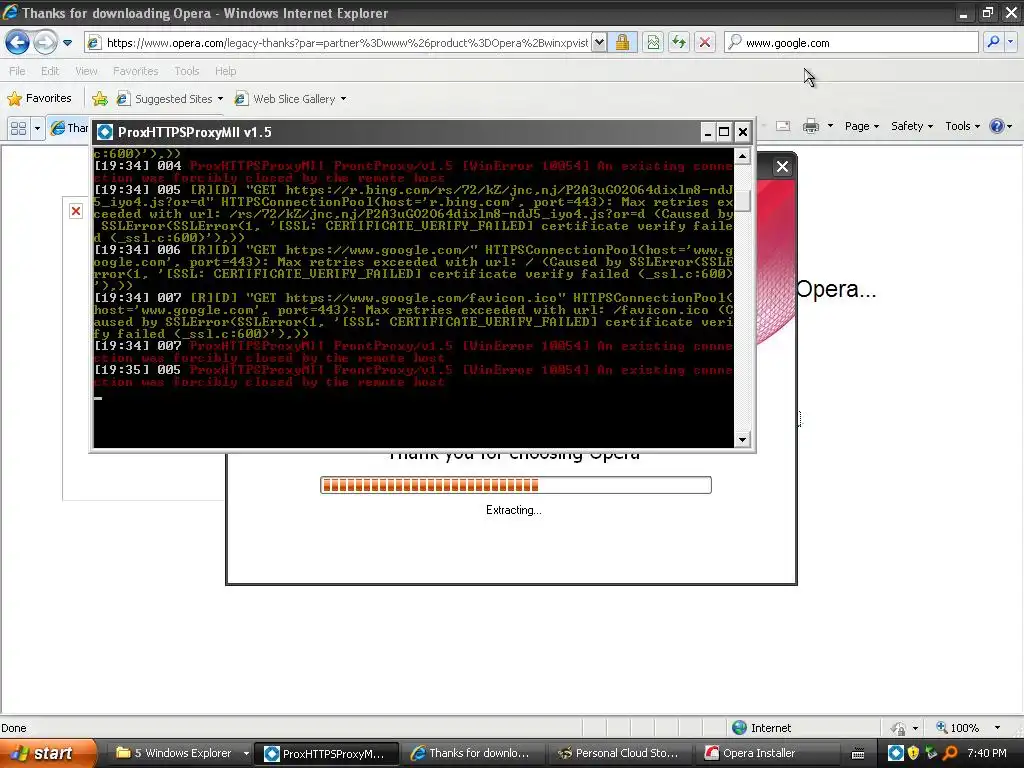Open the File menu
1024x768 pixels.
point(18,71)
